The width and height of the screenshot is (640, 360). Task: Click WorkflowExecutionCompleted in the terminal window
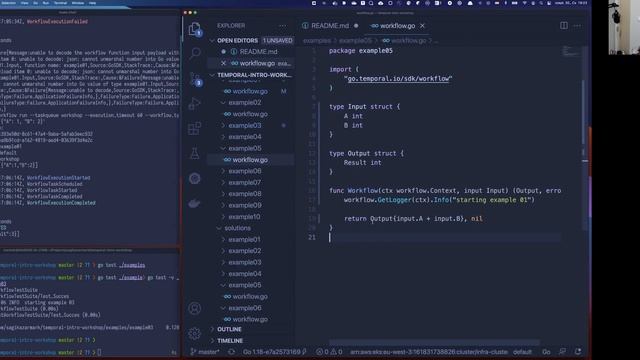coord(61,203)
